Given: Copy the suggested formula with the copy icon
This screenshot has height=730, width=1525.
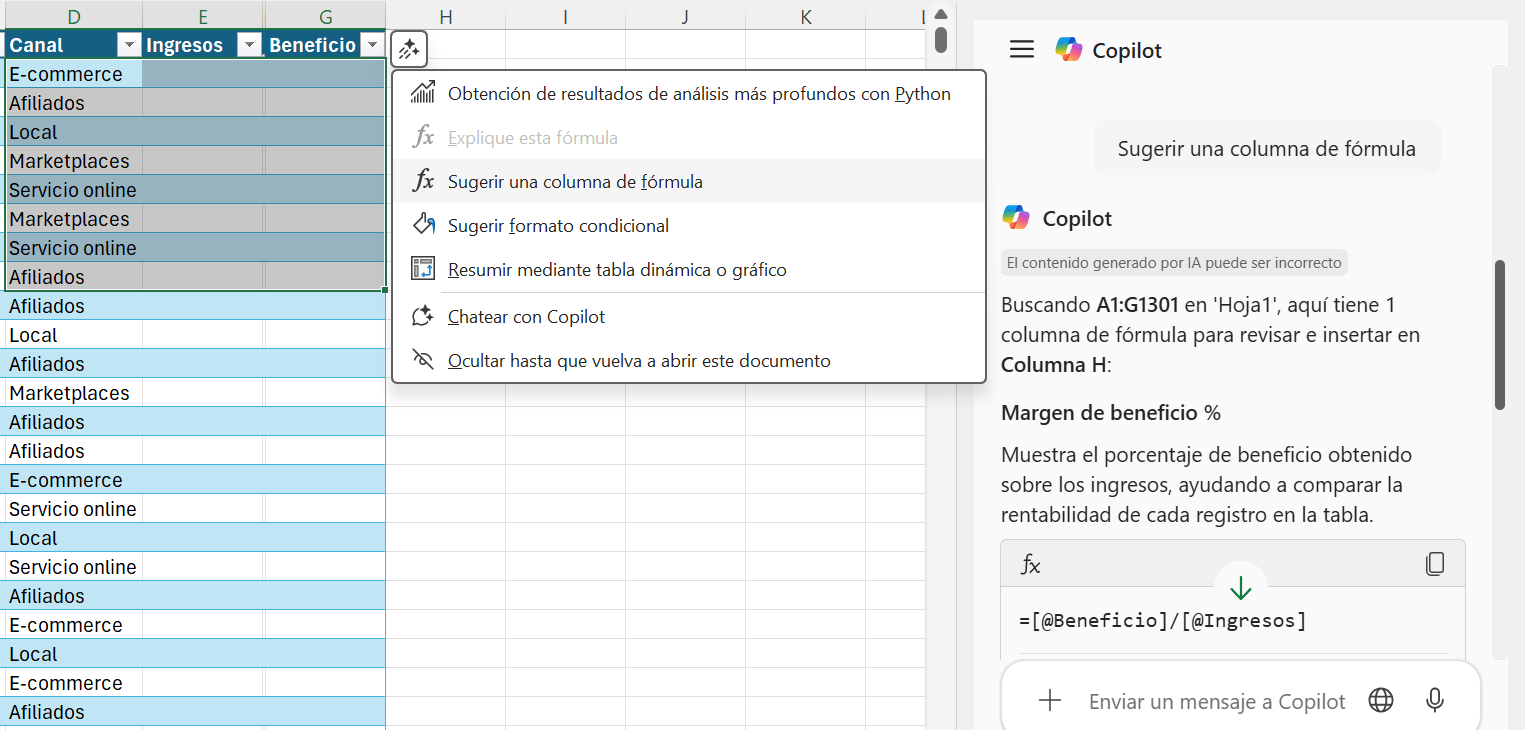Looking at the screenshot, I should (1434, 564).
